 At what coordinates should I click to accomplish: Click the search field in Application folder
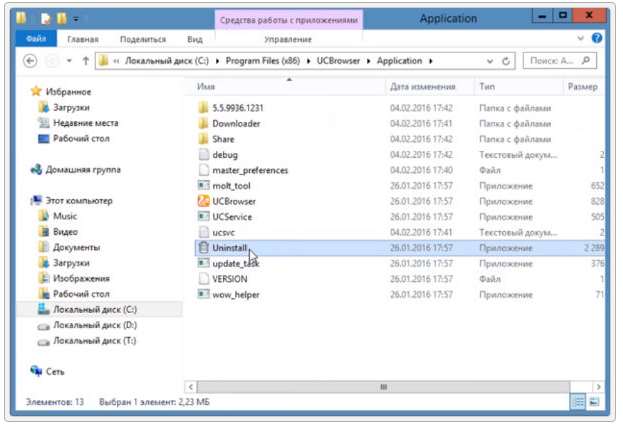click(554, 61)
